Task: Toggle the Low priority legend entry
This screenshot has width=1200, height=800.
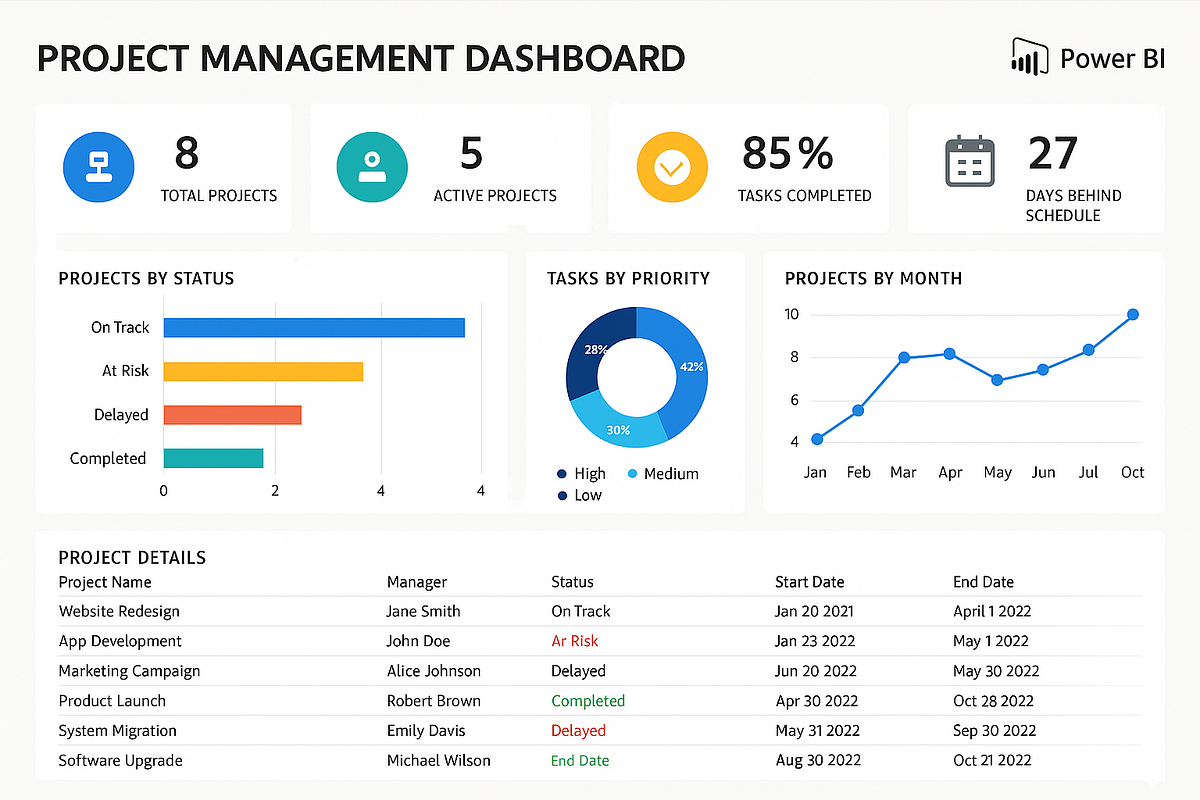Action: tap(581, 495)
